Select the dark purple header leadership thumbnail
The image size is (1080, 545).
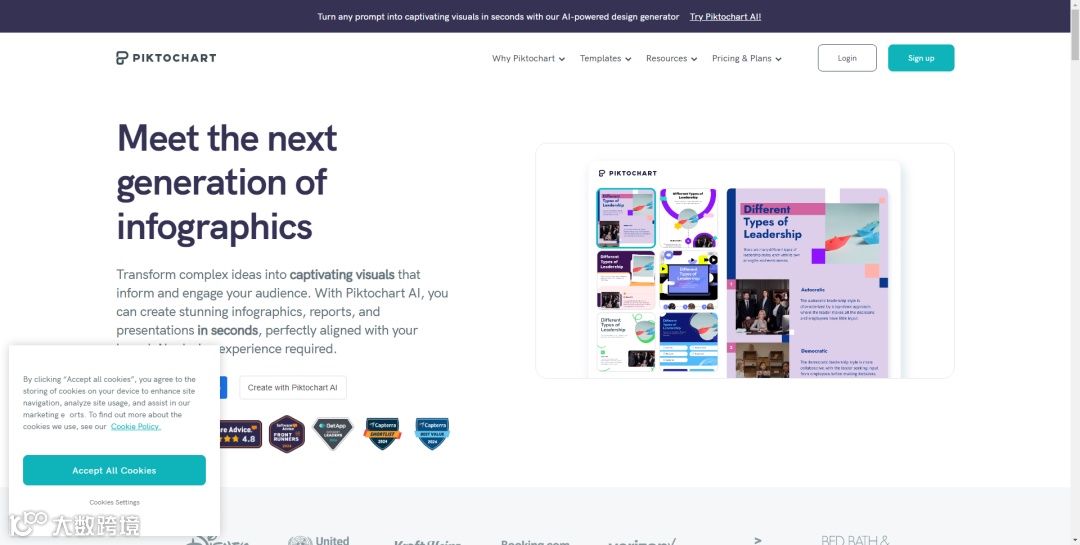coord(626,280)
